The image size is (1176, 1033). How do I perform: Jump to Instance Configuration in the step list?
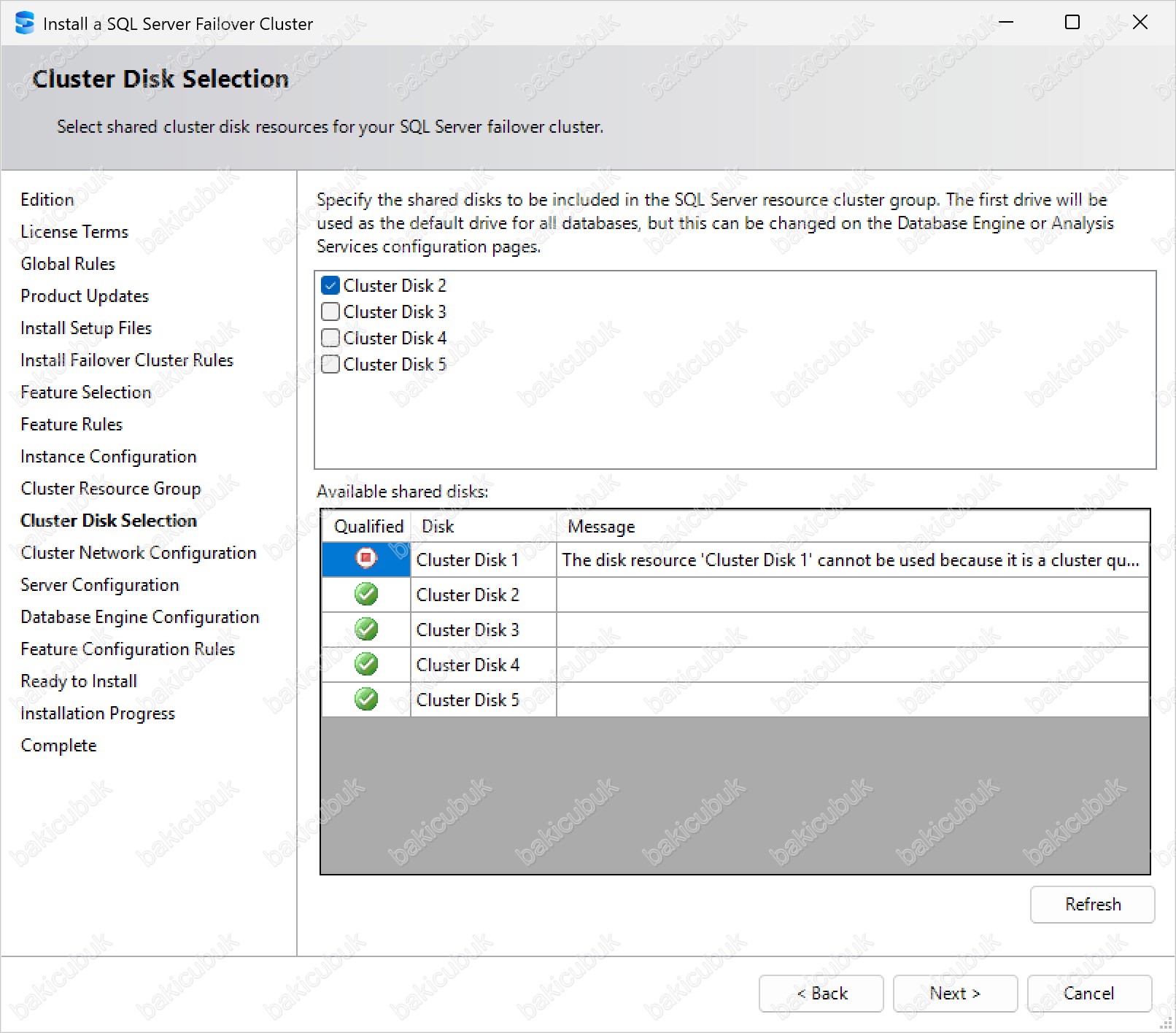click(108, 456)
